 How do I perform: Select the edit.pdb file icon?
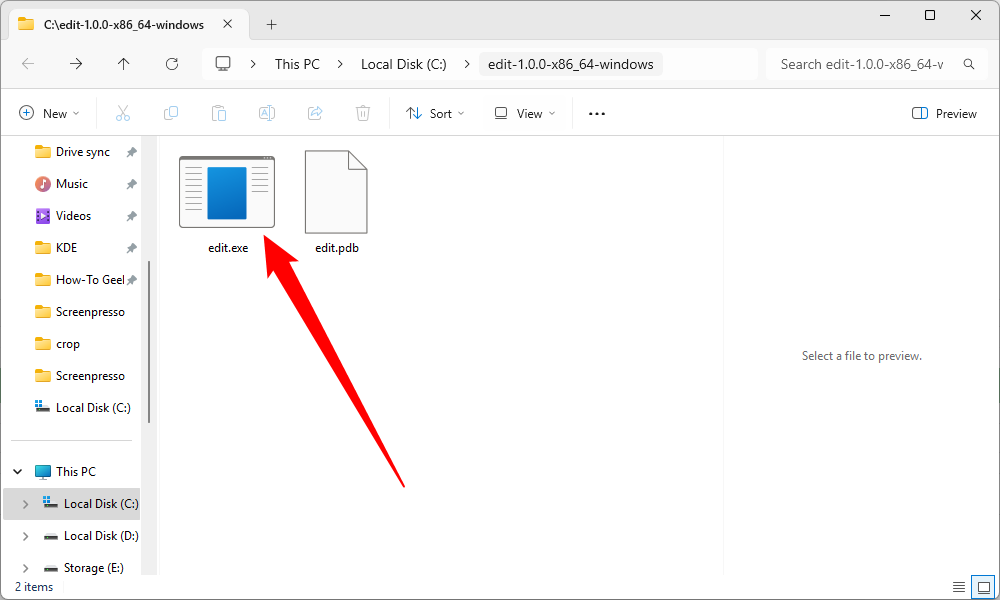tap(336, 192)
